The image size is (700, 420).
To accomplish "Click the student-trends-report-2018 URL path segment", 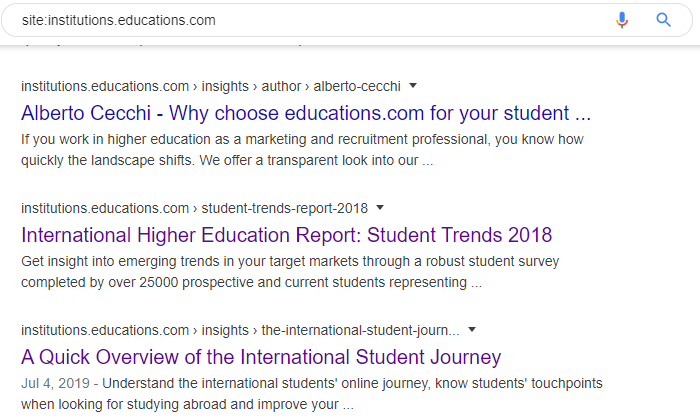I will click(284, 208).
